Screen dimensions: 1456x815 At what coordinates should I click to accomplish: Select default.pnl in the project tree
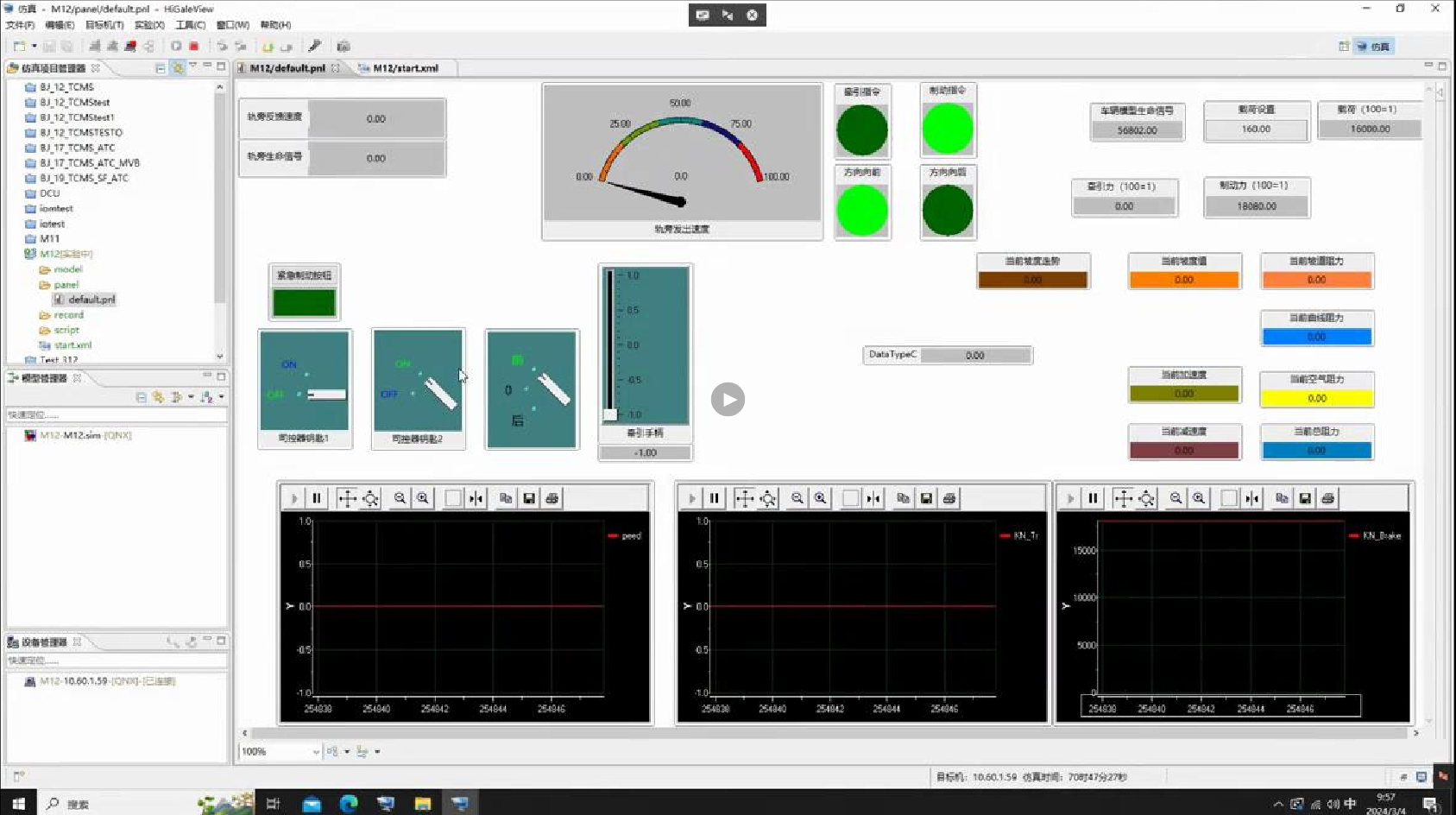click(x=91, y=300)
